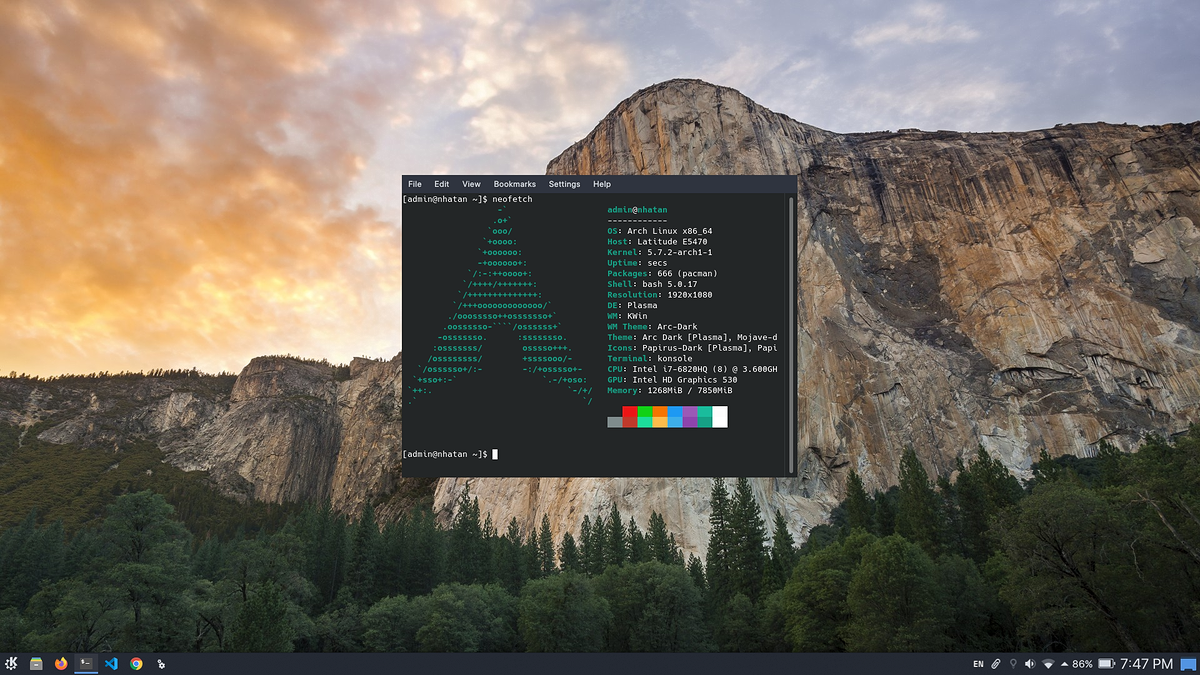Click the WM: KWin line
This screenshot has height=675, width=1200.
tap(627, 317)
